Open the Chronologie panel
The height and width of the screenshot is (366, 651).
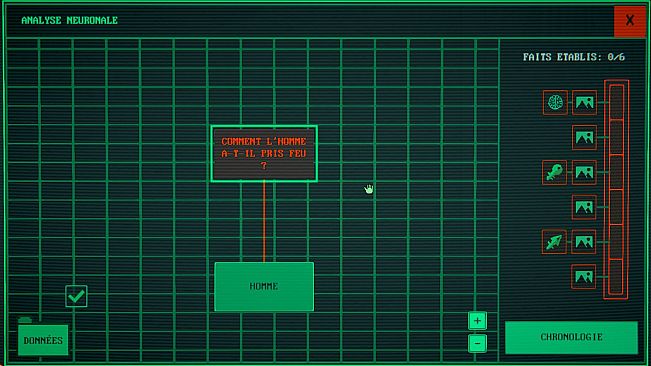[571, 337]
